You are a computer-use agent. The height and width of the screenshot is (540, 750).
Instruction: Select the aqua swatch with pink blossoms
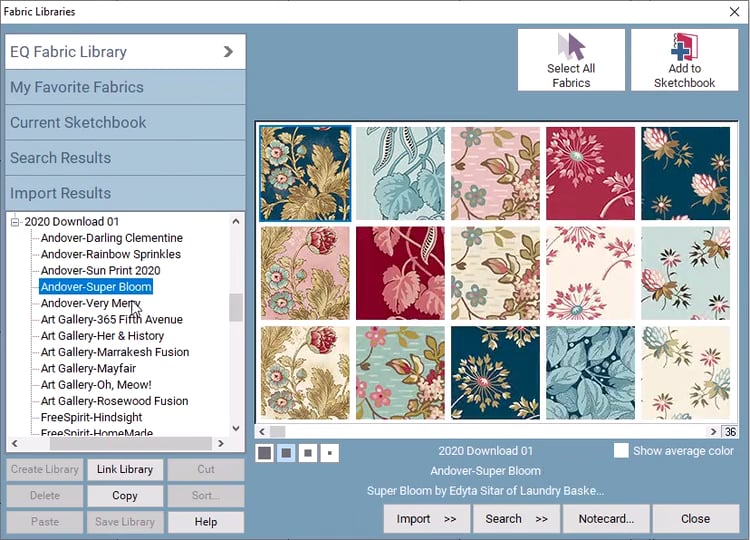coord(400,373)
